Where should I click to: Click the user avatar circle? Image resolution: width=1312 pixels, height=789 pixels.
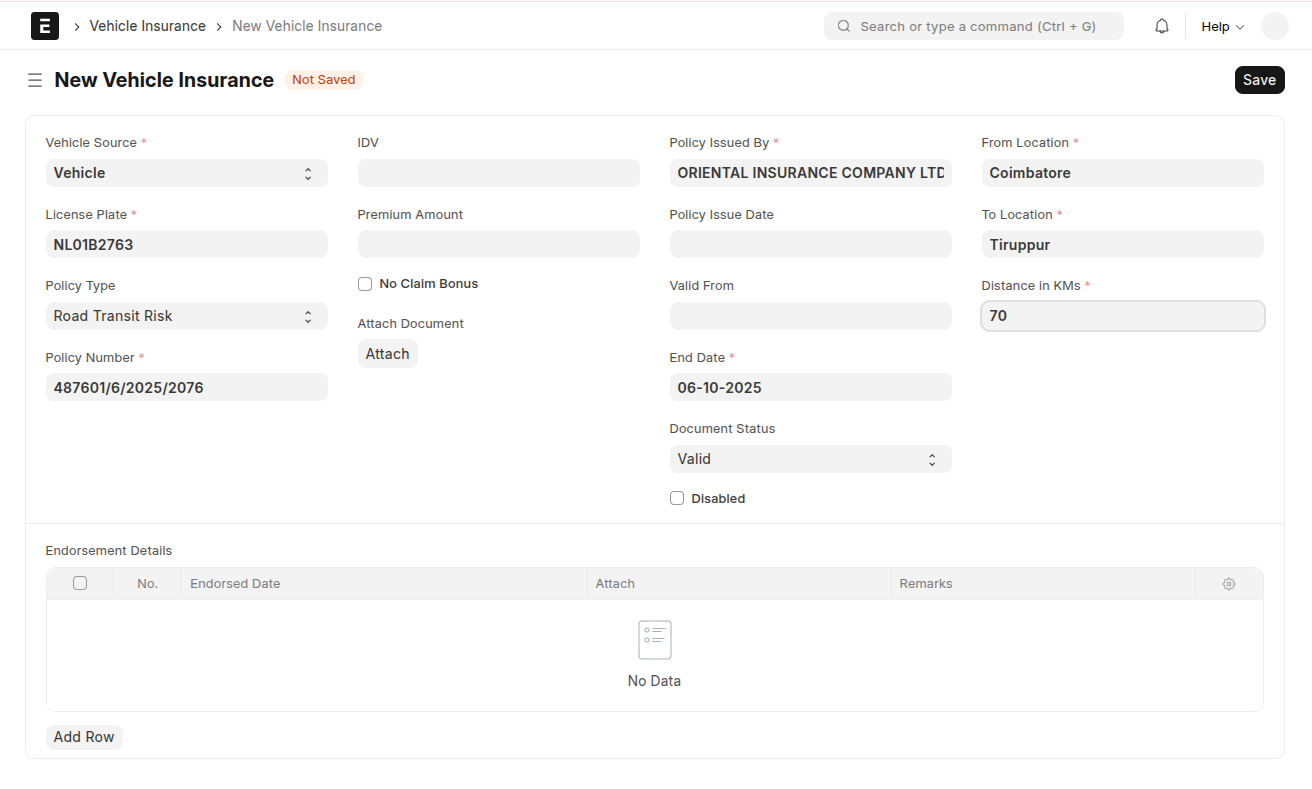[1274, 27]
